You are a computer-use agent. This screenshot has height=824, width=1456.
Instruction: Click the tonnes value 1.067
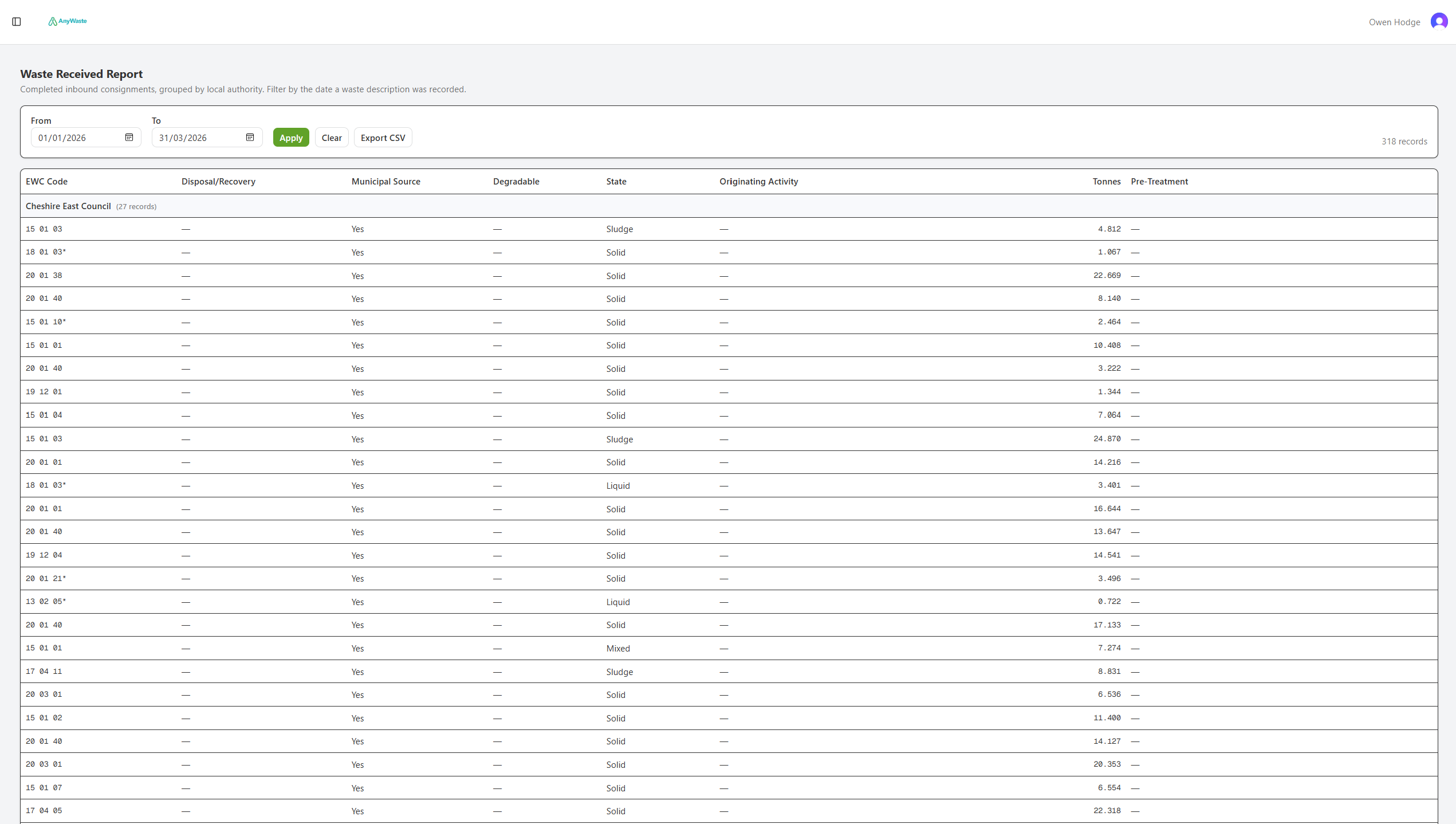click(1109, 252)
